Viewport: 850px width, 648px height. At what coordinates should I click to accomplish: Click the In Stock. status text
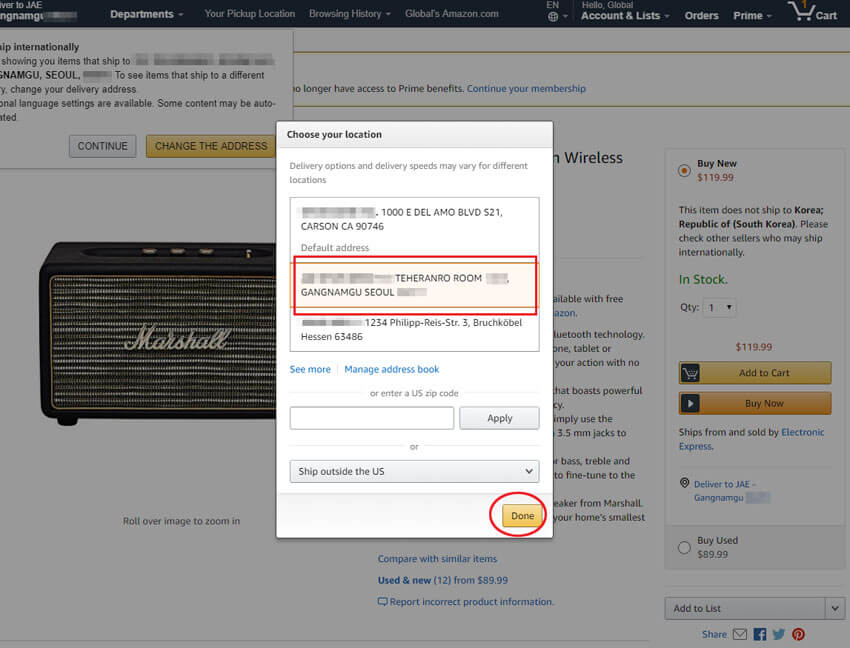click(703, 279)
